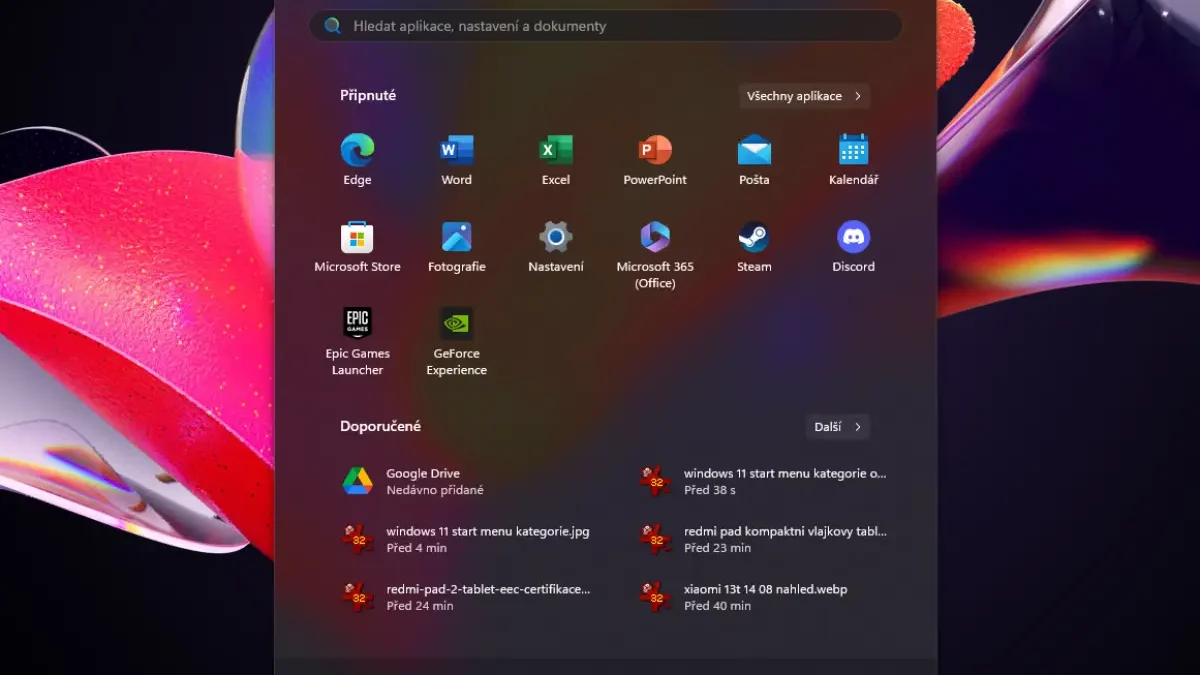This screenshot has width=1200, height=675.
Task: Open the Kalendář app icon
Action: point(853,150)
